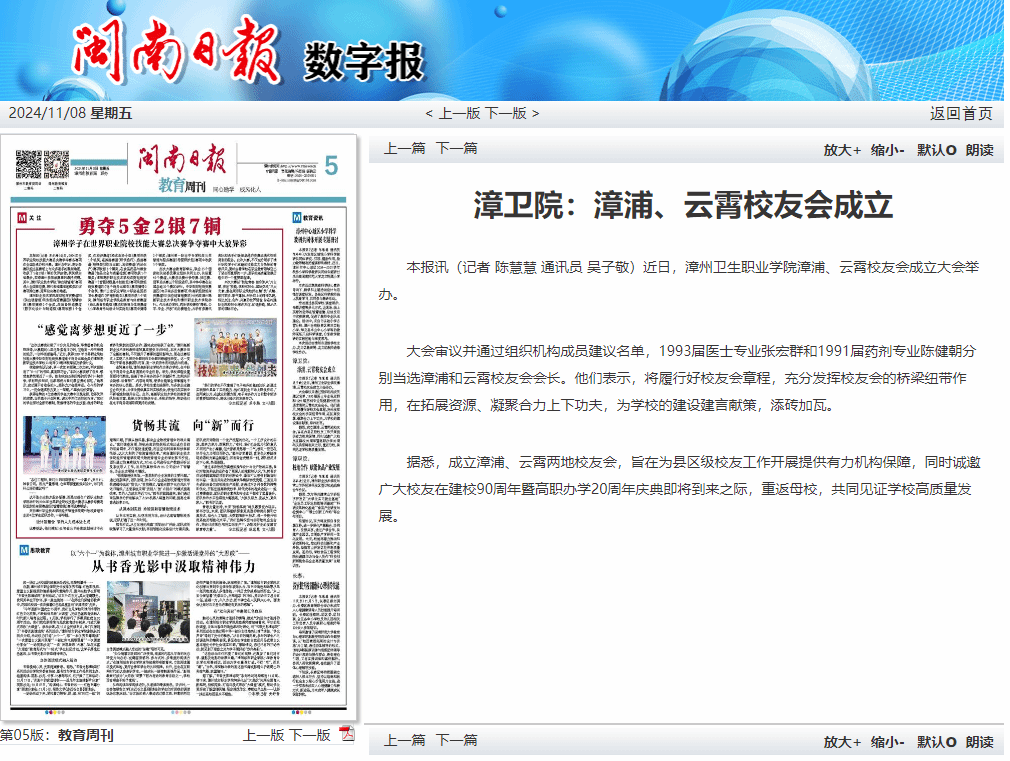Open the photo in the 感觉离梦想更近了一步 article
Viewport: 1010px width, 761px height.
coord(234,349)
